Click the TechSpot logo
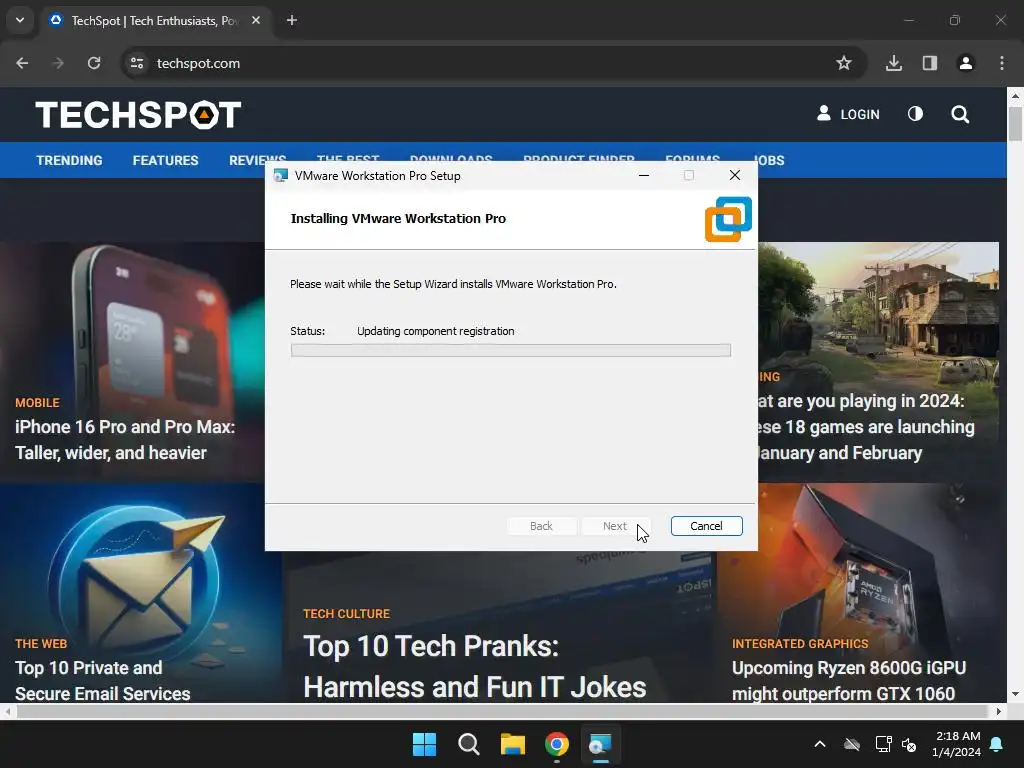The width and height of the screenshot is (1024, 768). pyautogui.click(x=138, y=115)
